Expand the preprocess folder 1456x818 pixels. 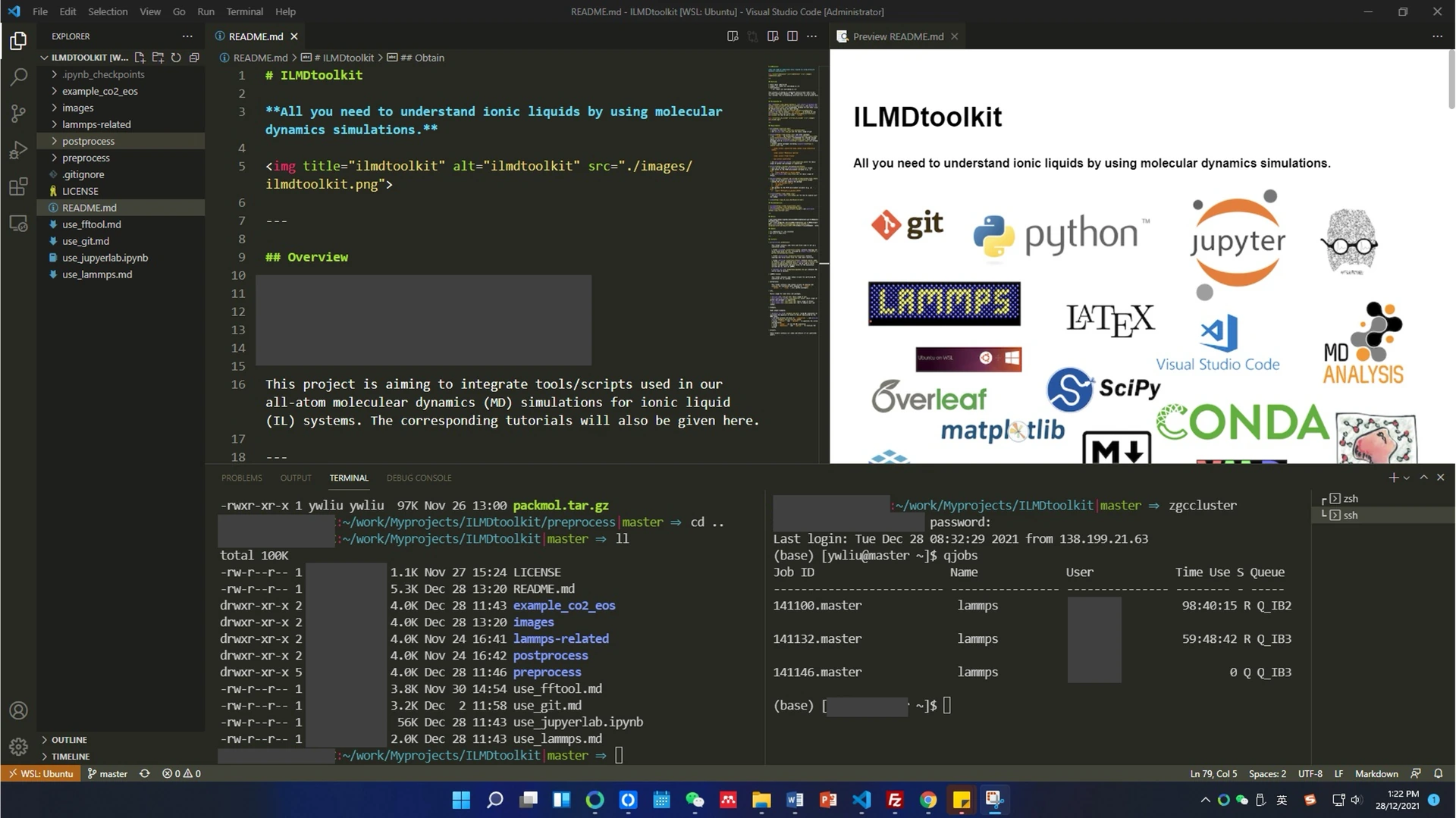121,158
